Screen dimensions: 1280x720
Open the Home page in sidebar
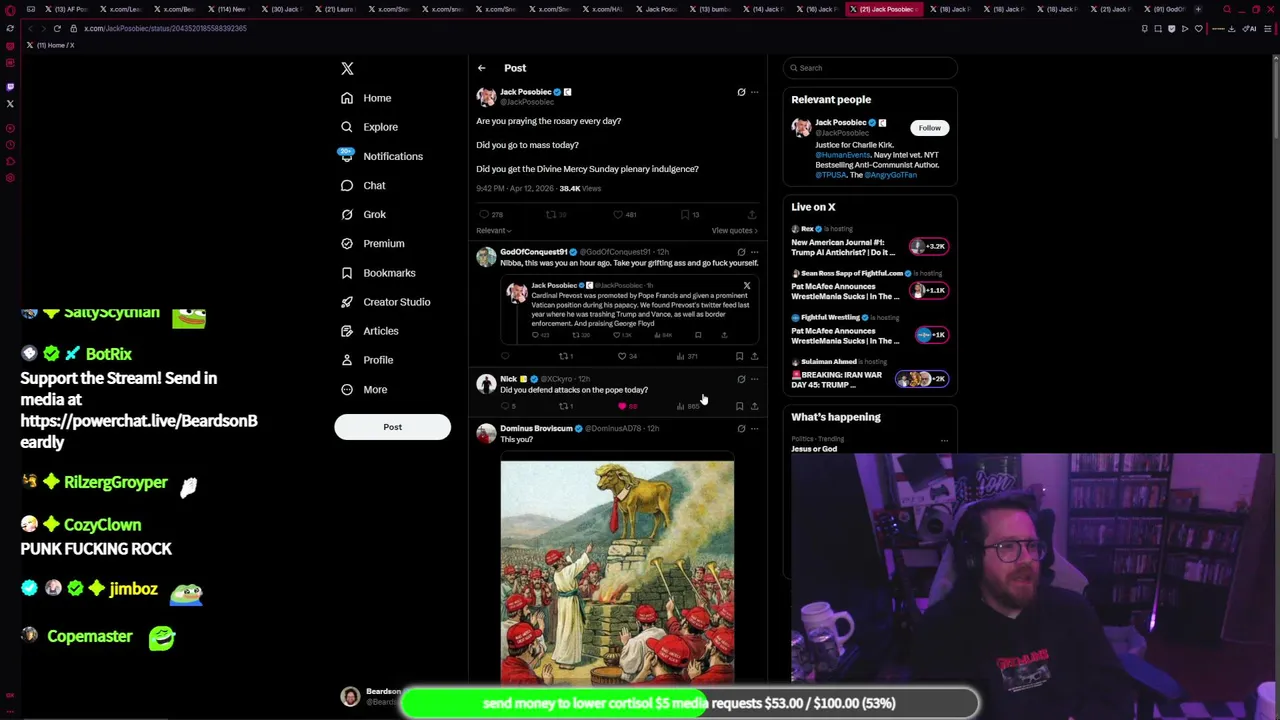366,98
